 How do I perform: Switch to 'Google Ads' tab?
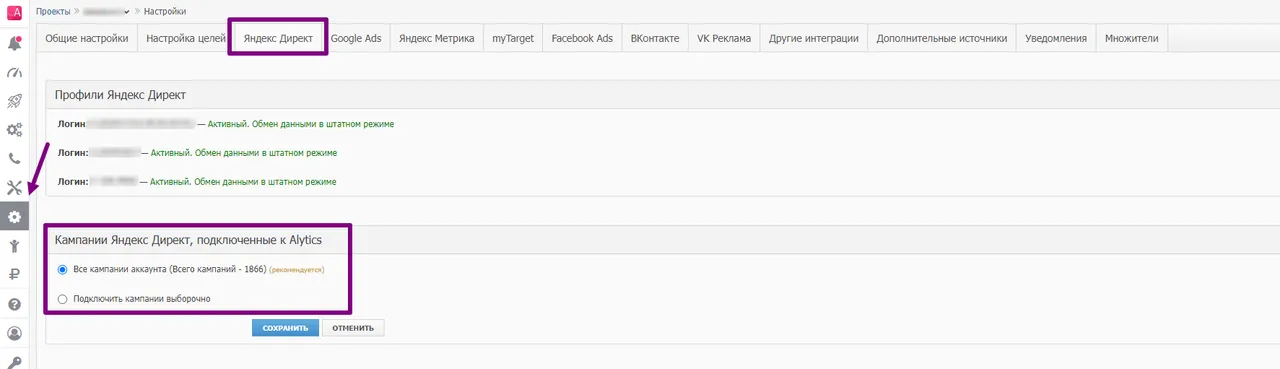(356, 38)
